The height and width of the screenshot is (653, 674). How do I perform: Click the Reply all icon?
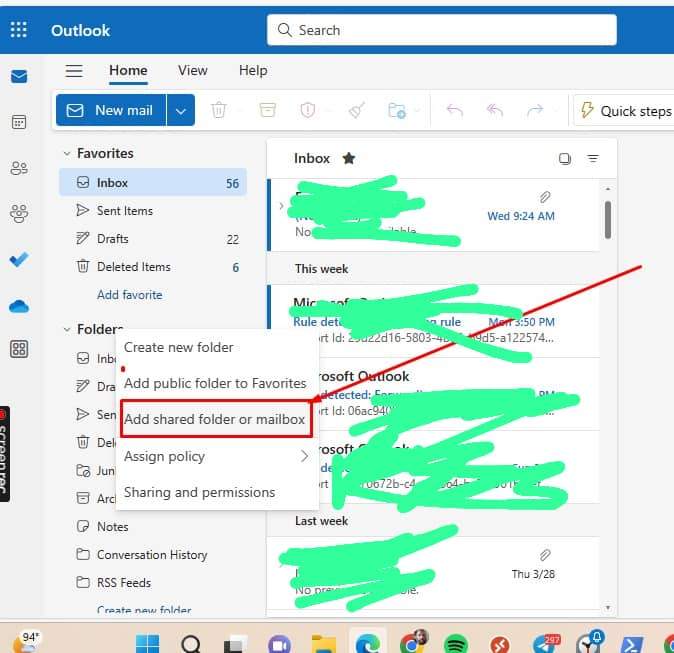(494, 110)
